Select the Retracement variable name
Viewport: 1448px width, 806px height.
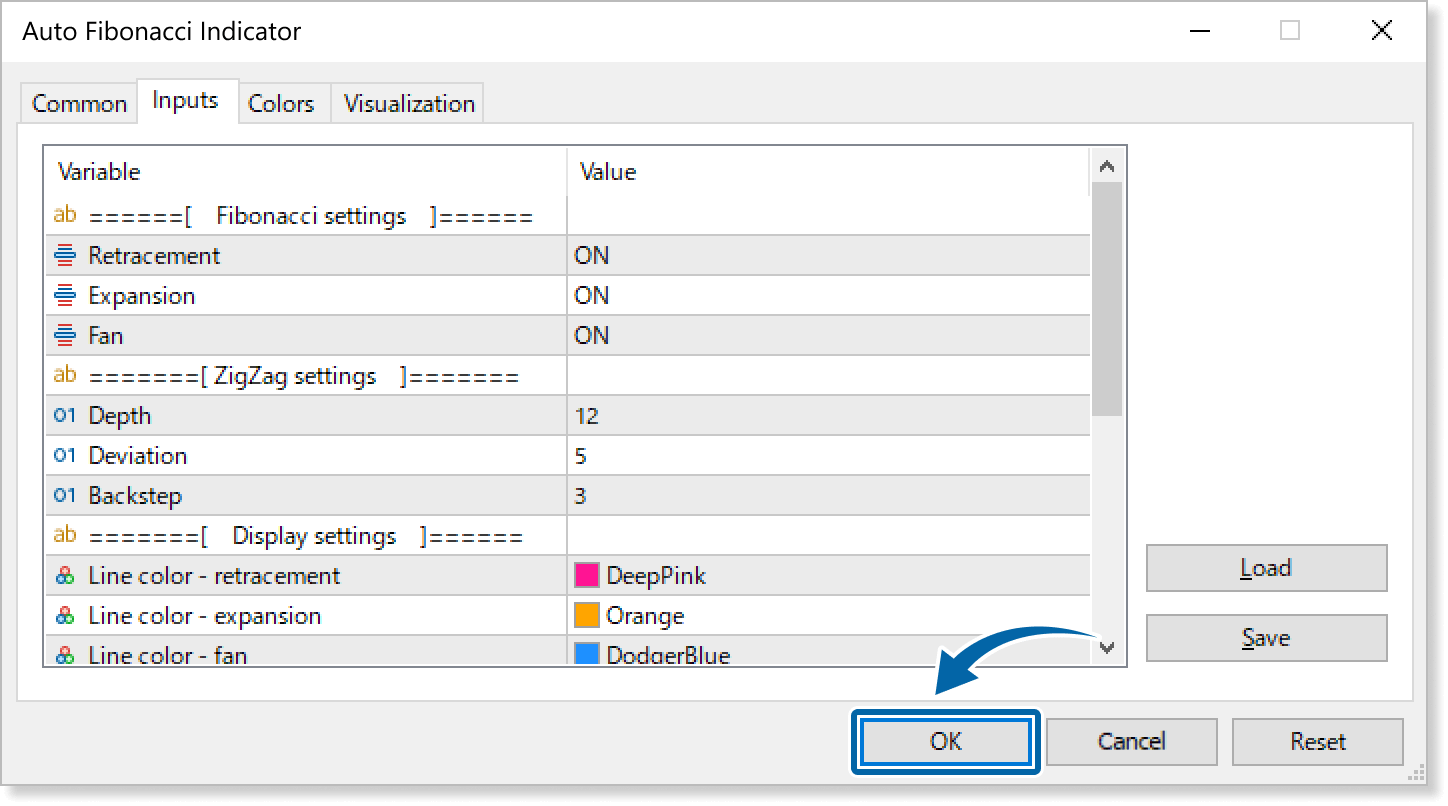click(x=154, y=256)
